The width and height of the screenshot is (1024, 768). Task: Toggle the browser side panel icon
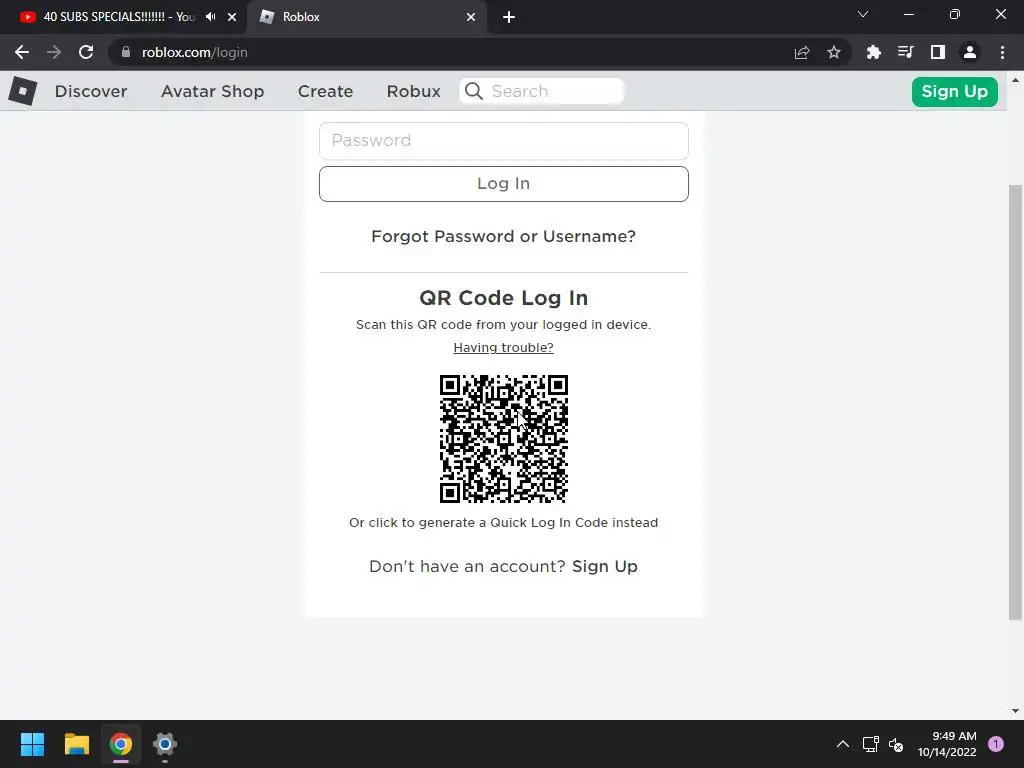point(938,52)
